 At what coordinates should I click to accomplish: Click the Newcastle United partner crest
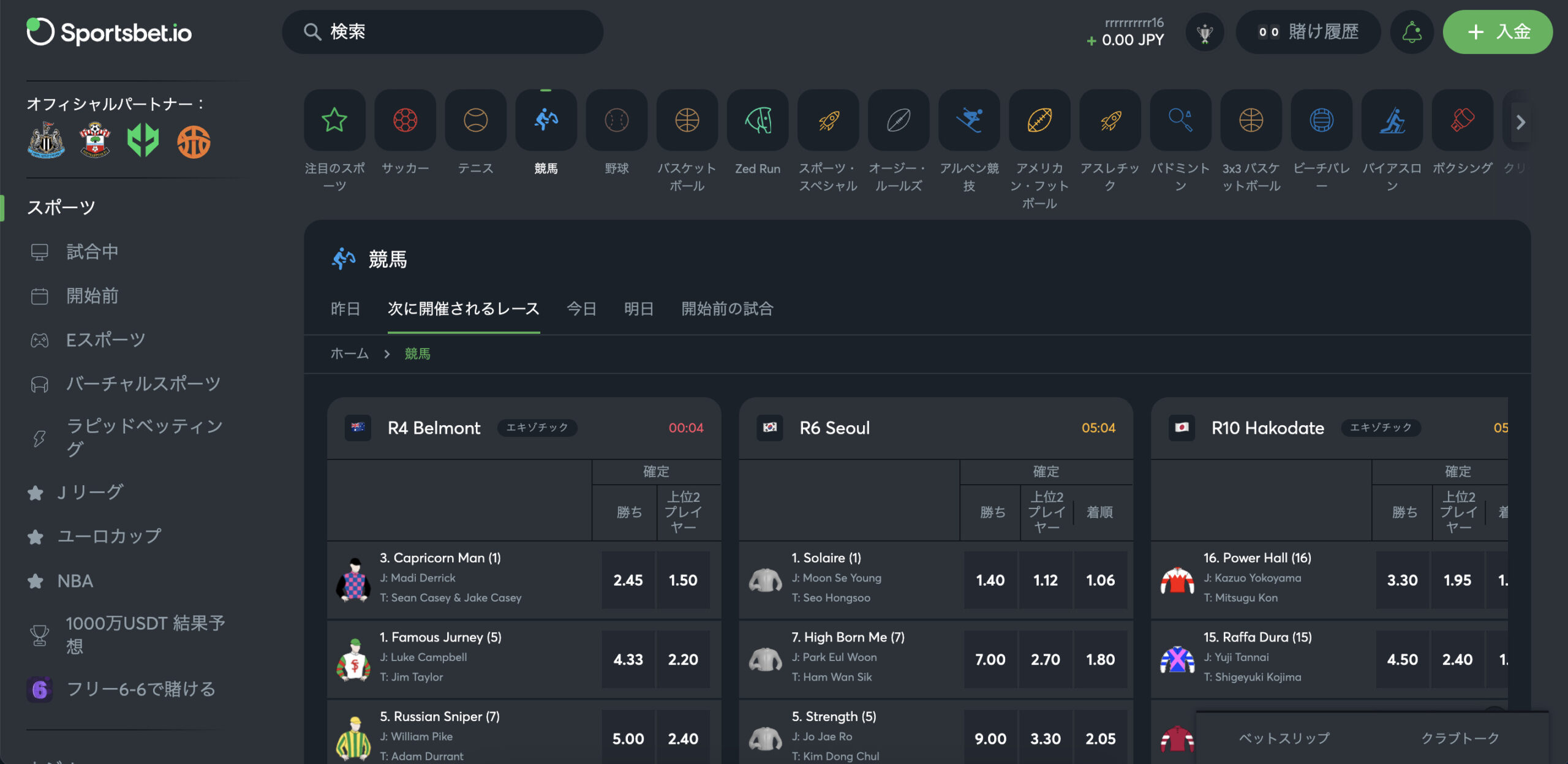click(47, 140)
